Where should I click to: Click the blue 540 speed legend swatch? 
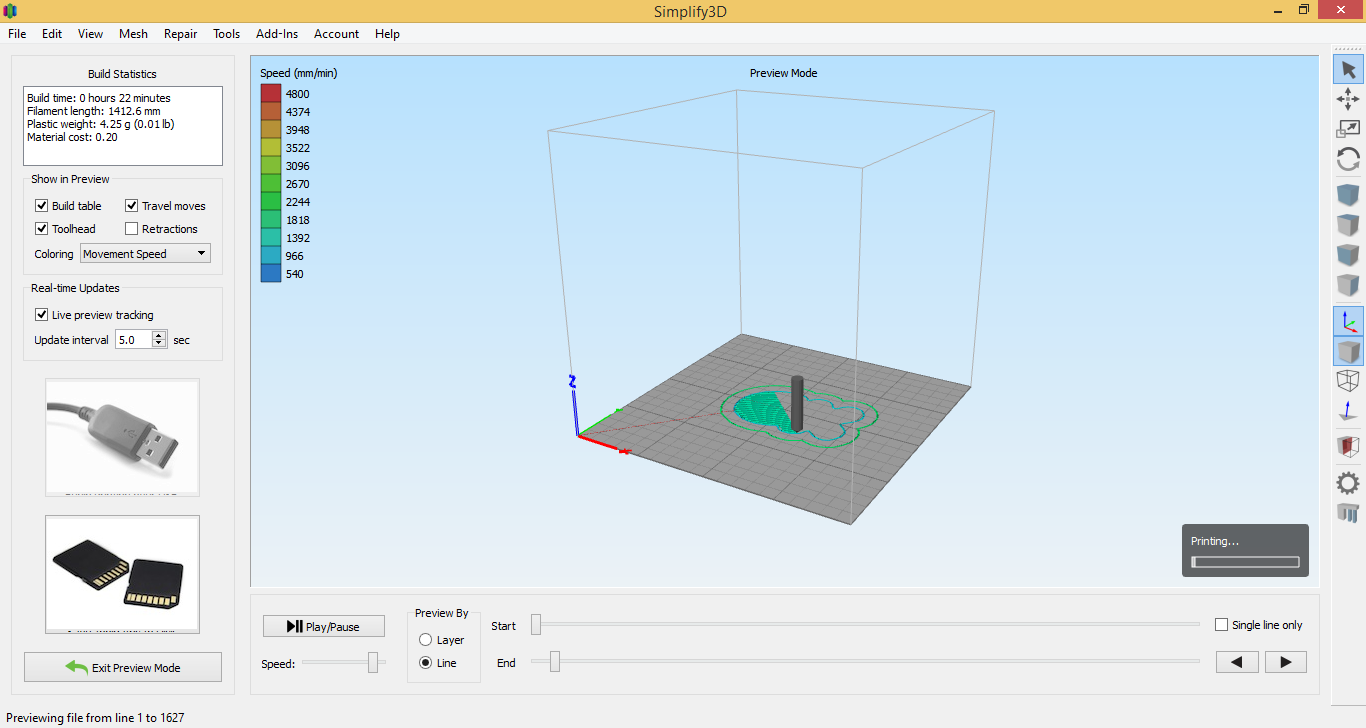pos(271,274)
